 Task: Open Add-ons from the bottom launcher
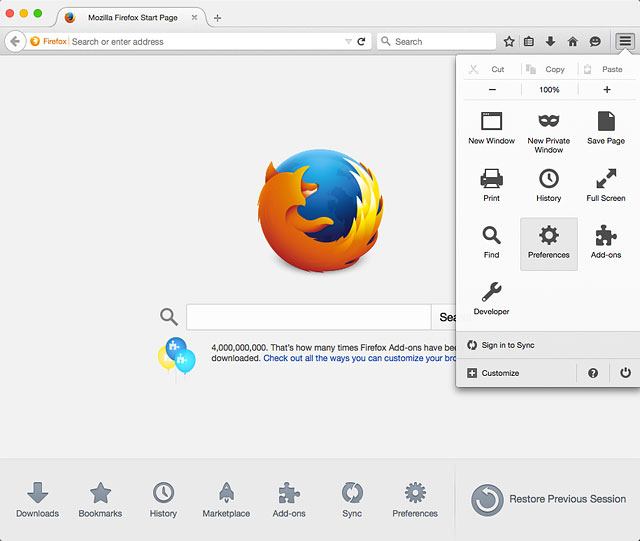coord(289,500)
